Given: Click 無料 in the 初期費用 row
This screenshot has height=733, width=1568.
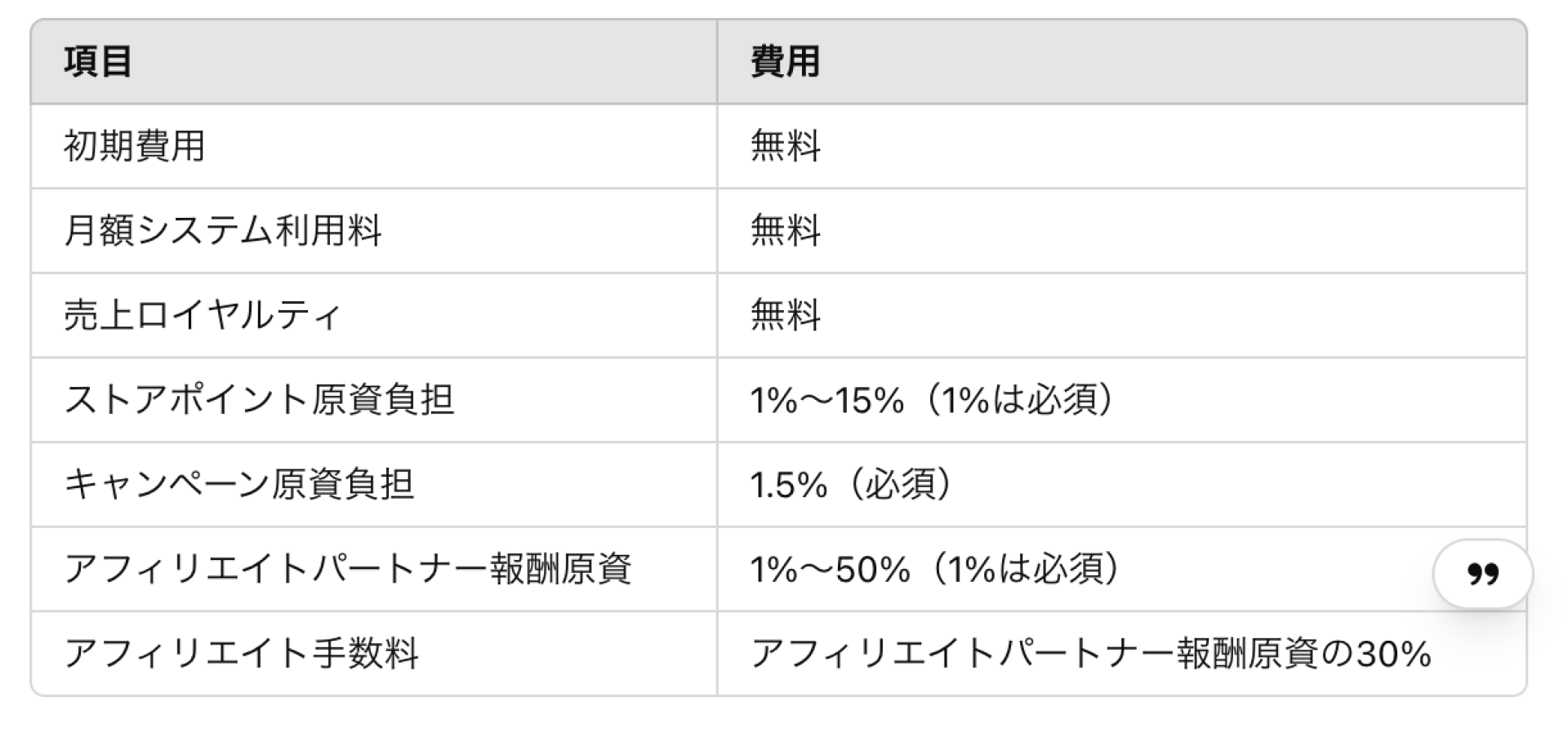Looking at the screenshot, I should [785, 146].
